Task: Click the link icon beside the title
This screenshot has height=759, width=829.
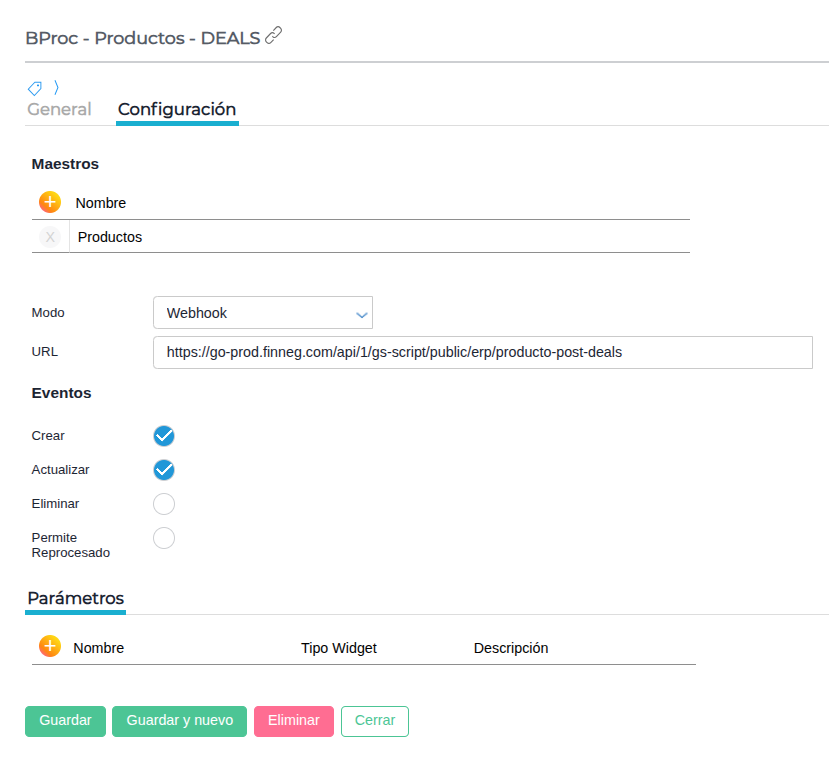Action: tap(274, 37)
